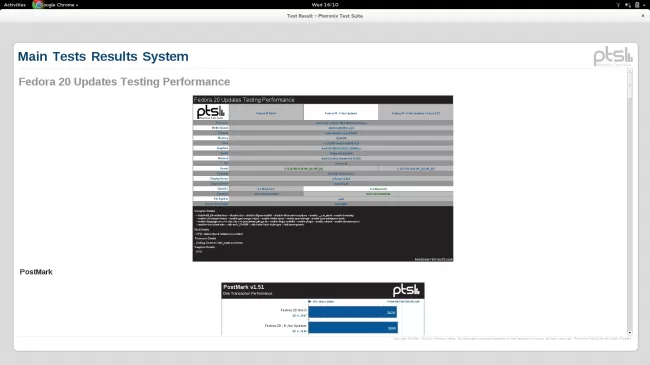Close the Test Result window
The image size is (650, 365).
643,16
